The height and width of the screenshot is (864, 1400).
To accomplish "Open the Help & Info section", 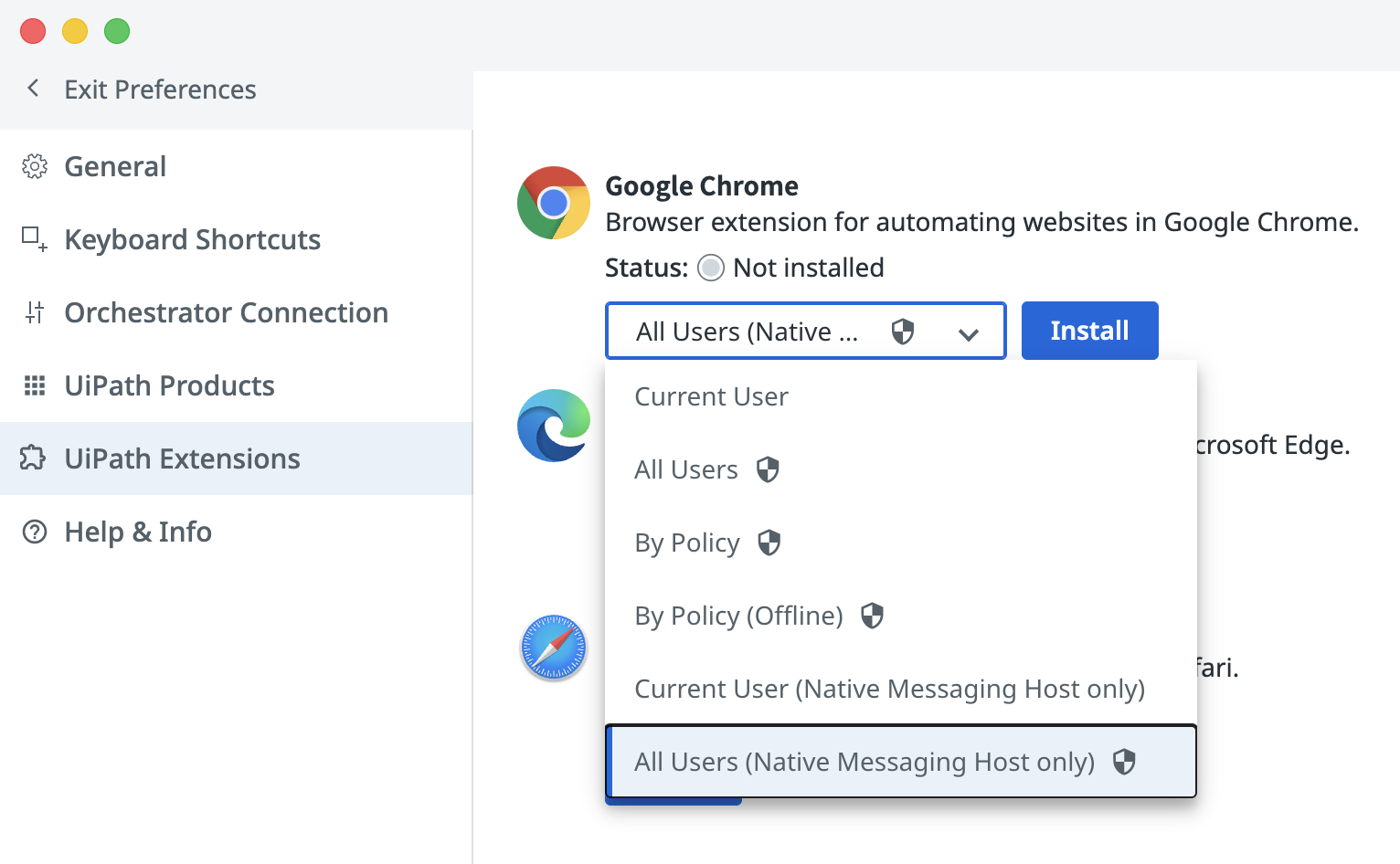I will pyautogui.click(x=236, y=532).
